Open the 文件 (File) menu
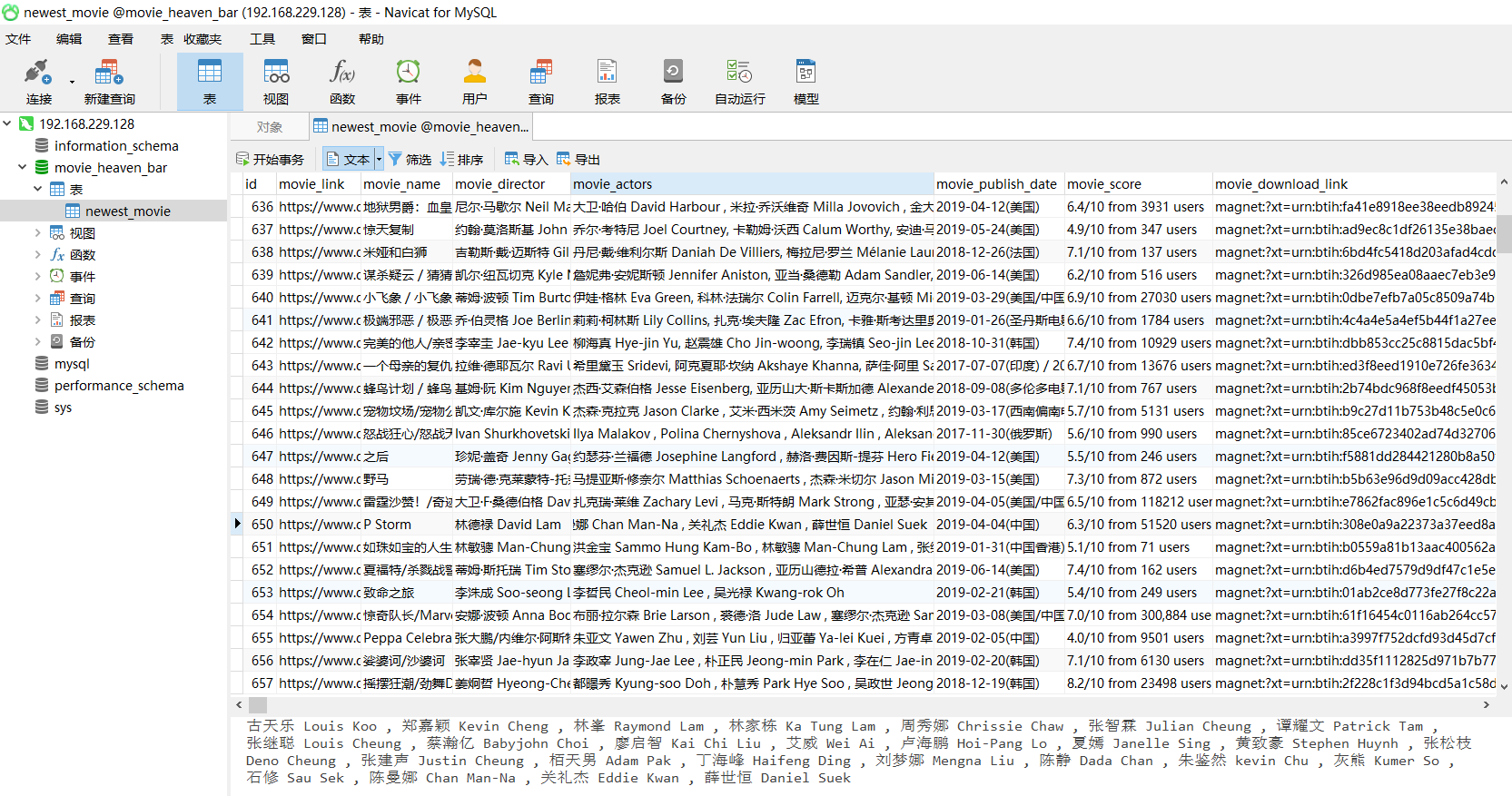This screenshot has height=796, width=1512. [x=18, y=39]
